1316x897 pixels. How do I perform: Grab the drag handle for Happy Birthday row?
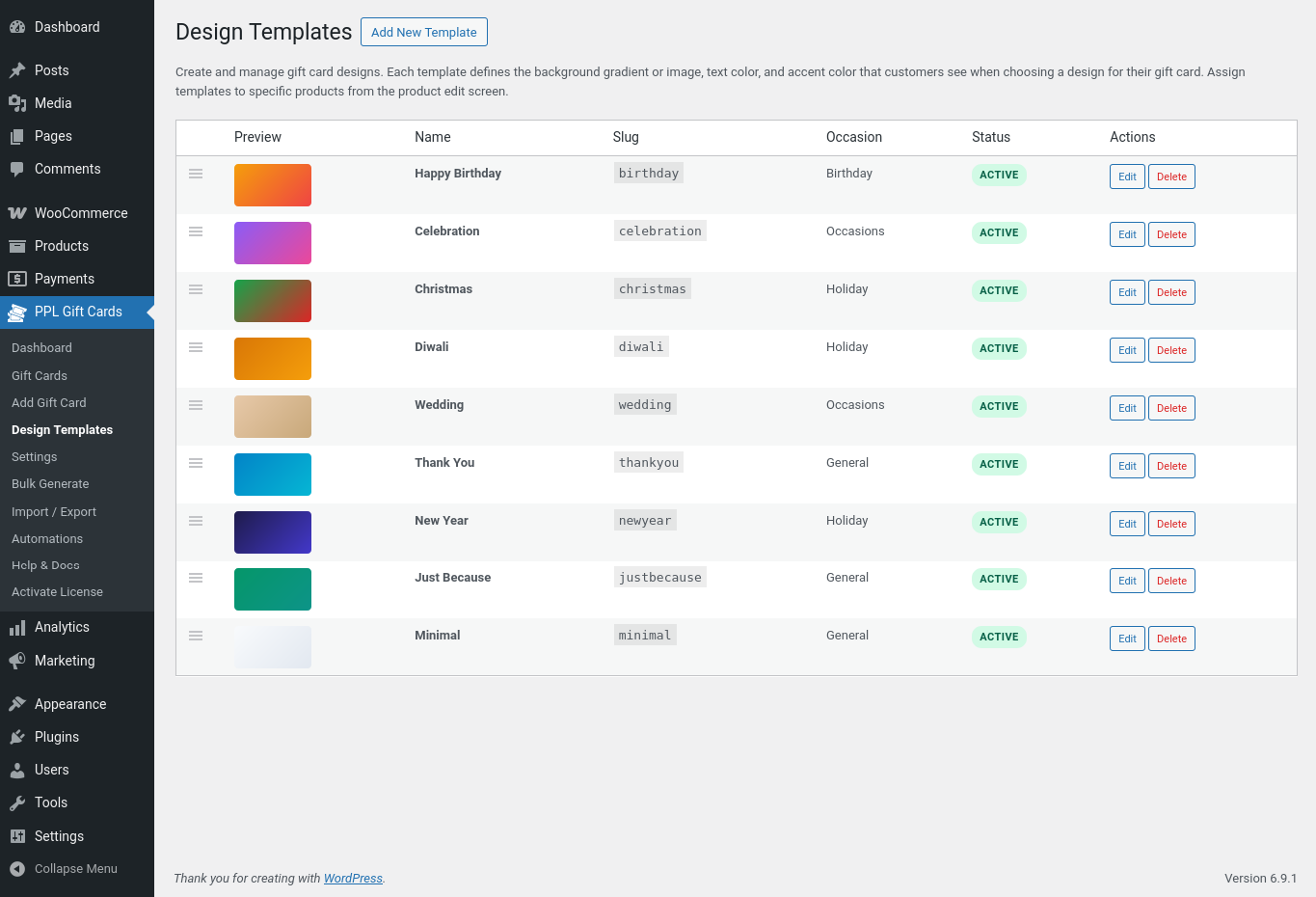click(x=196, y=174)
